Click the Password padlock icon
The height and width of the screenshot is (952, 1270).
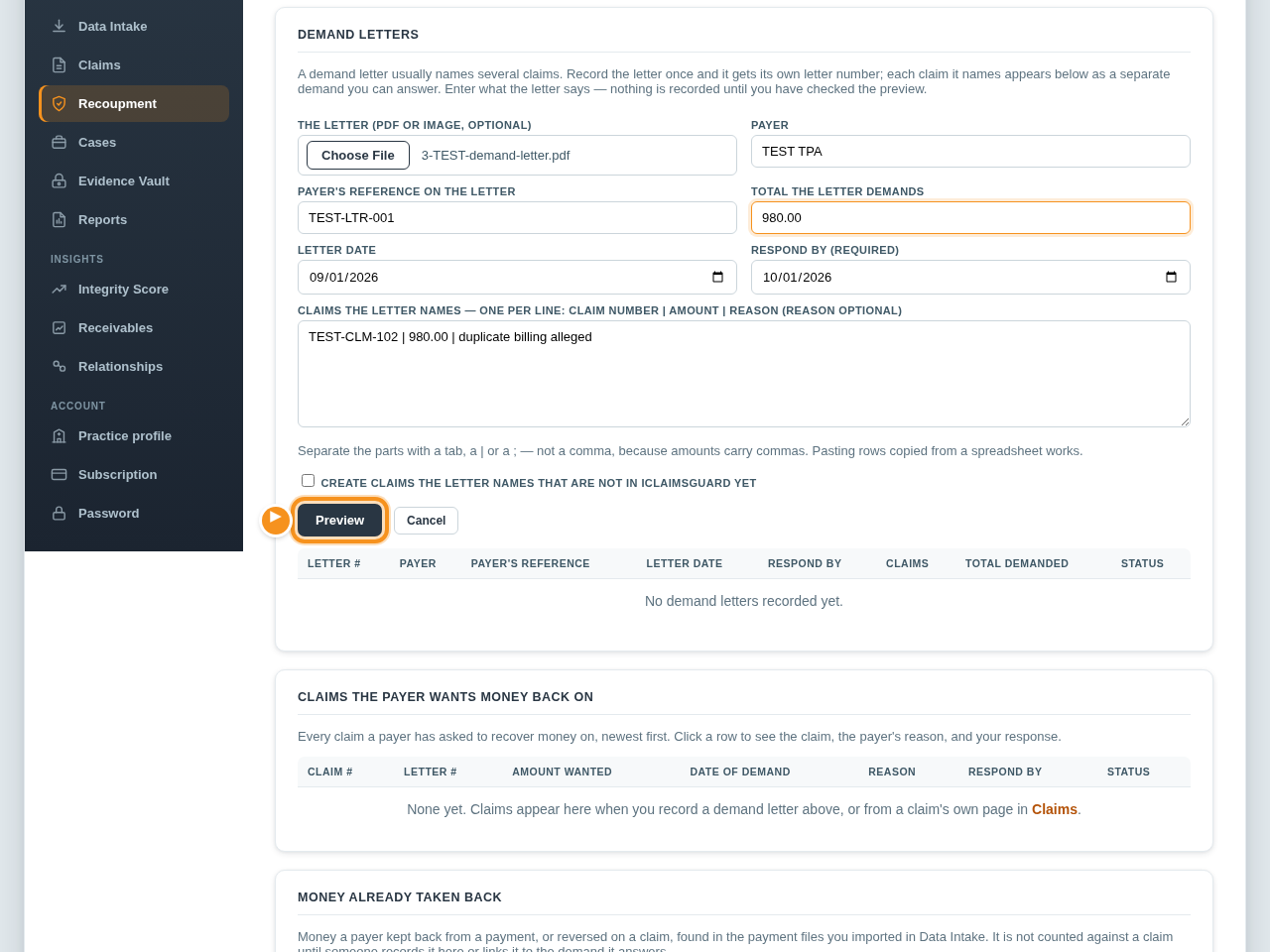59,513
